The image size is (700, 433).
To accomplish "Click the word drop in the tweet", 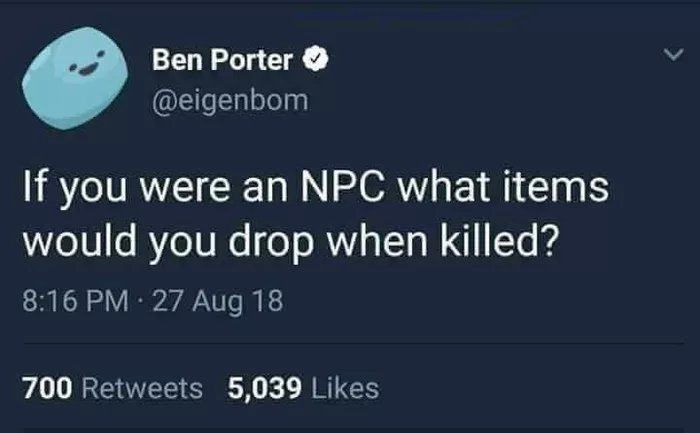I will click(x=271, y=245).
